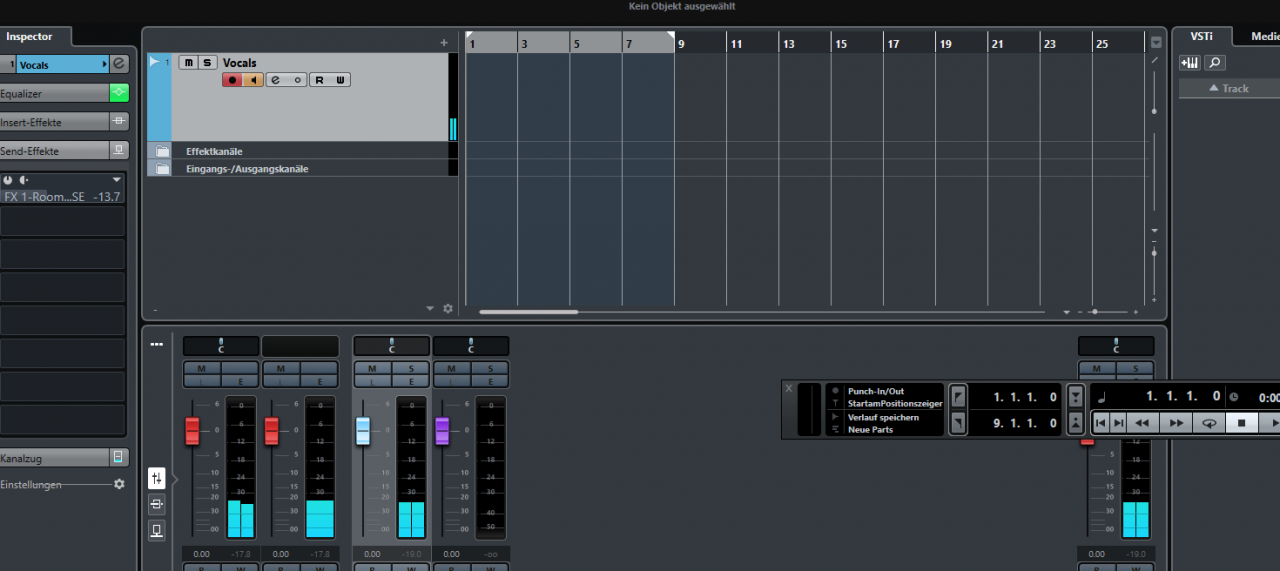This screenshot has height=571, width=1280.
Task: Open the mixer three-dots menu icon
Action: pos(157,345)
